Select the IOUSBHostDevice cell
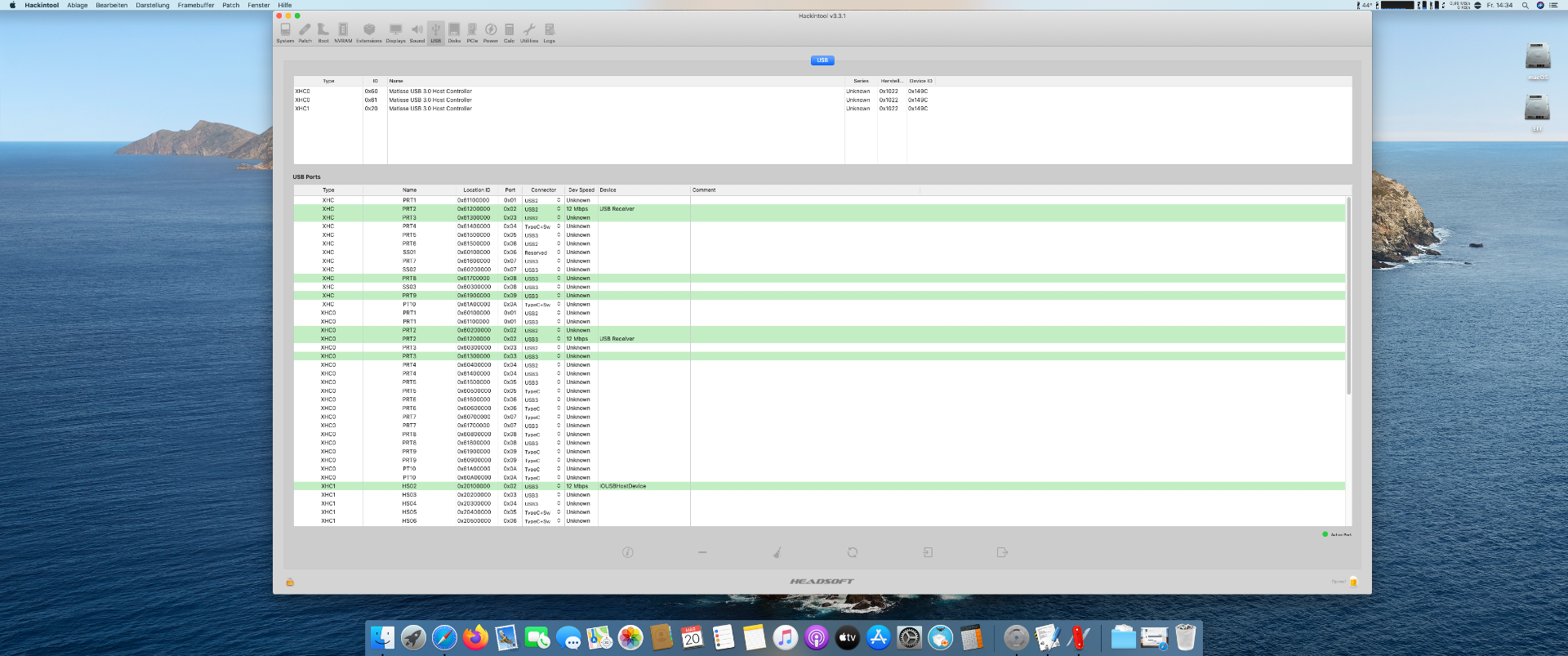Viewport: 1568px width, 656px height. 644,486
